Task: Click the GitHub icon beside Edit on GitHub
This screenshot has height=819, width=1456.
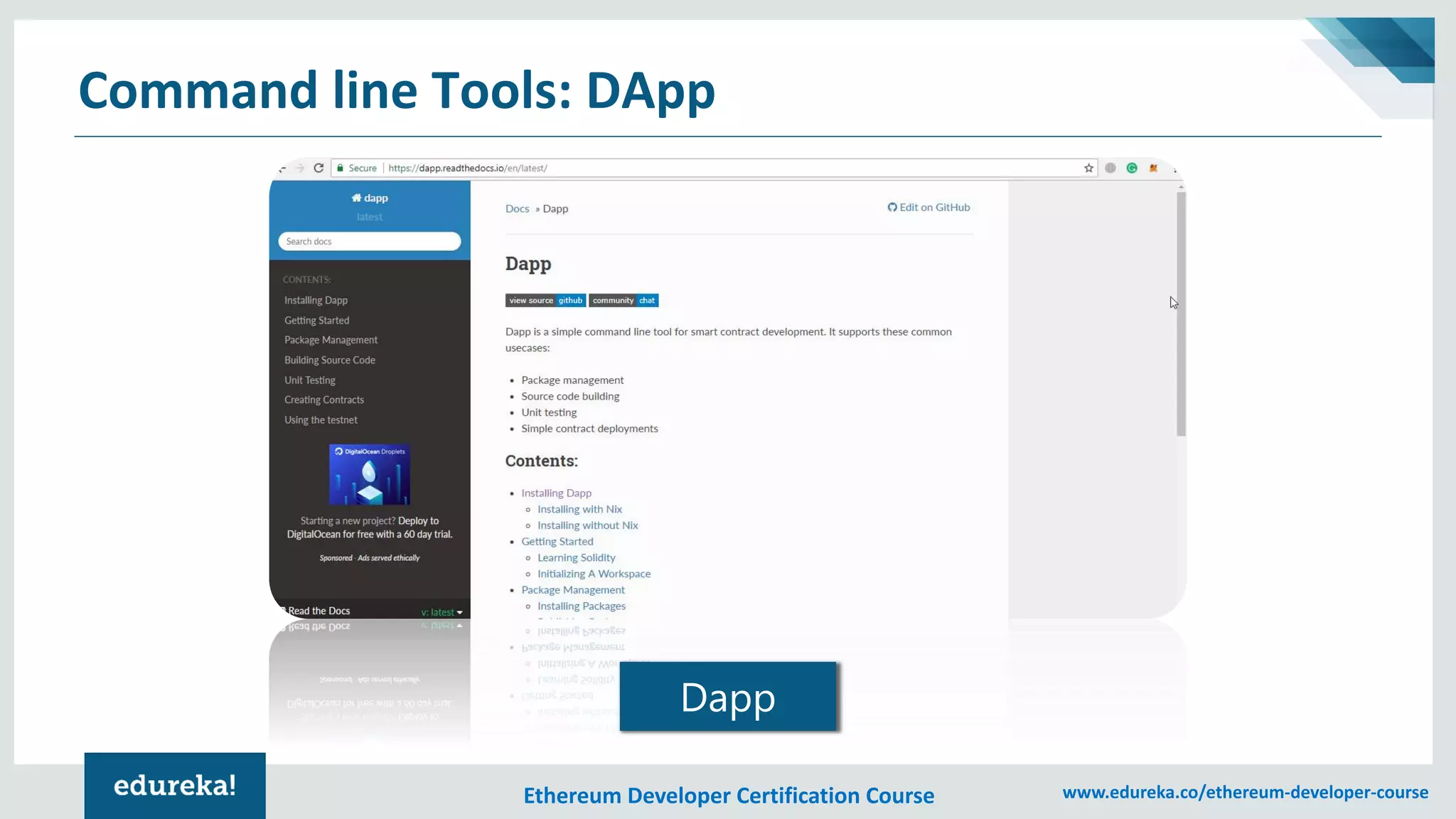Action: tap(892, 208)
